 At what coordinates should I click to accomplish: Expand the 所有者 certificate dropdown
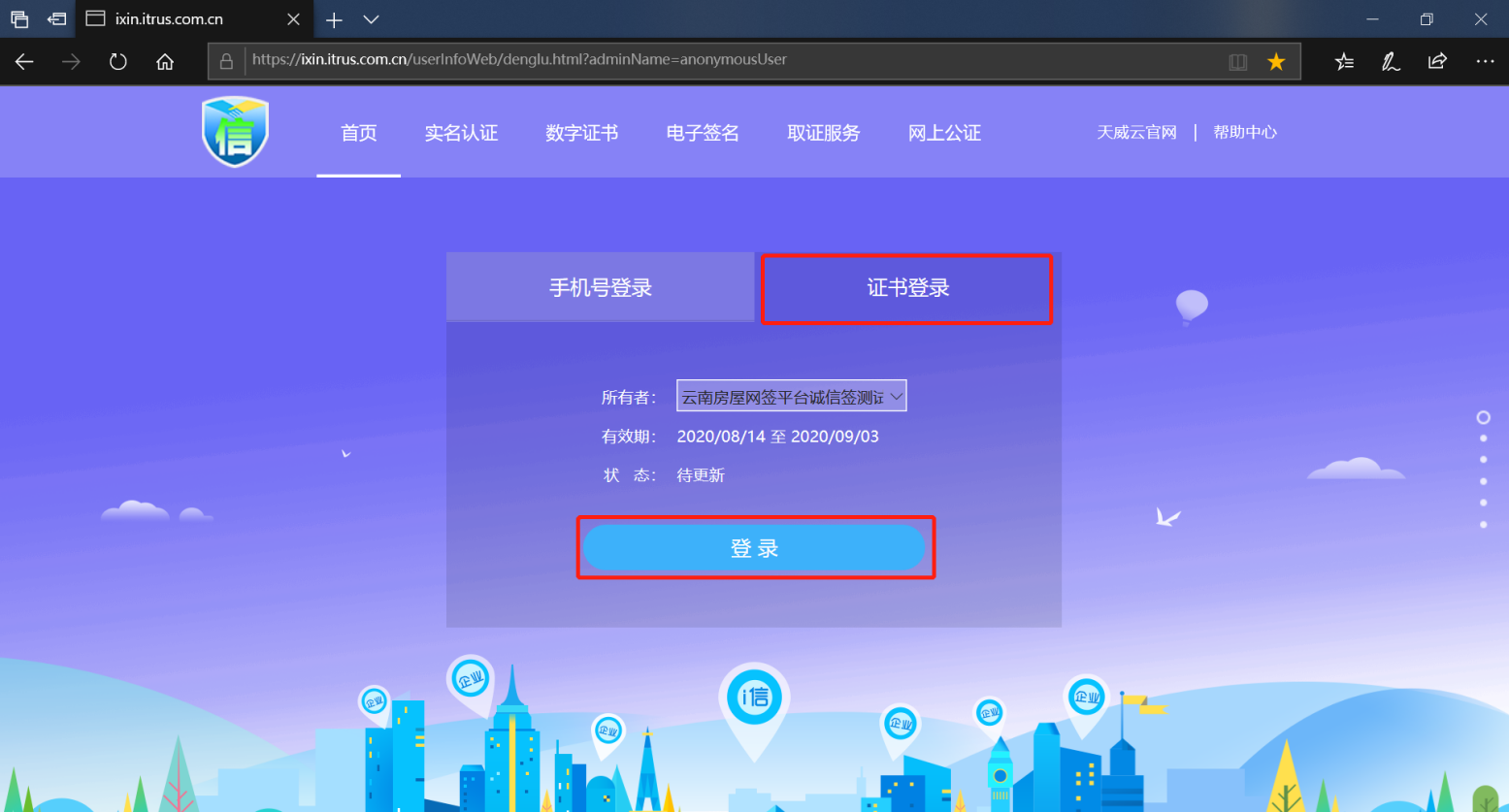pos(791,396)
